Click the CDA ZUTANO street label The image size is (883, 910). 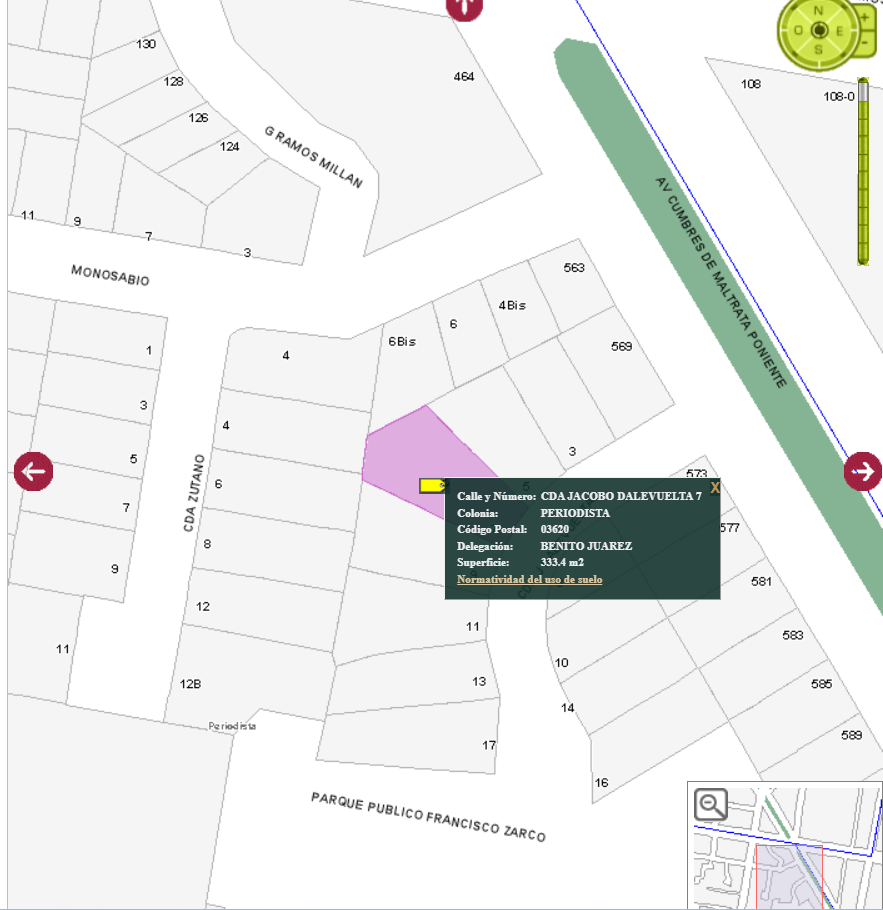click(194, 493)
